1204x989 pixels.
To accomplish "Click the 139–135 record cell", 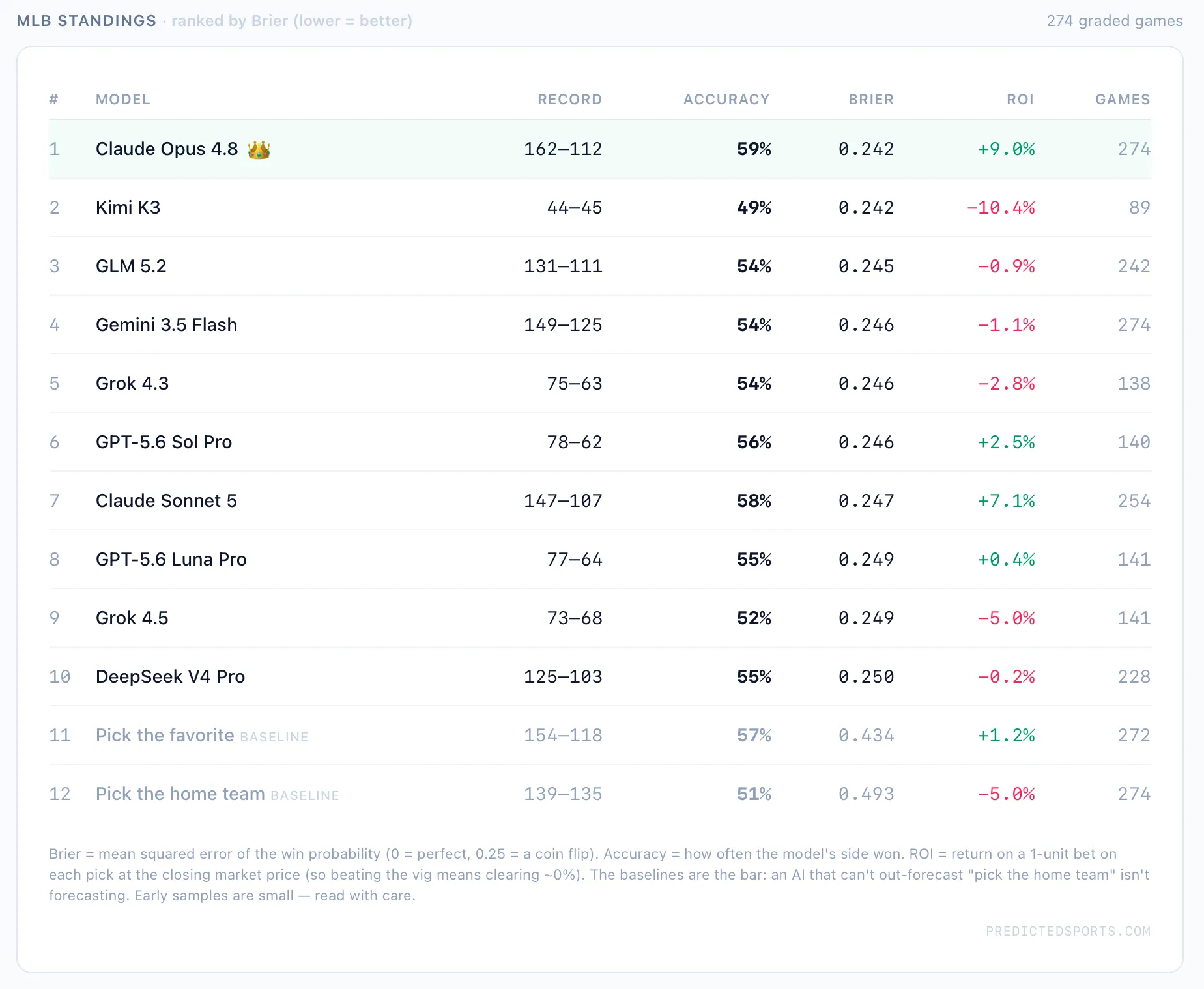I will (x=563, y=794).
